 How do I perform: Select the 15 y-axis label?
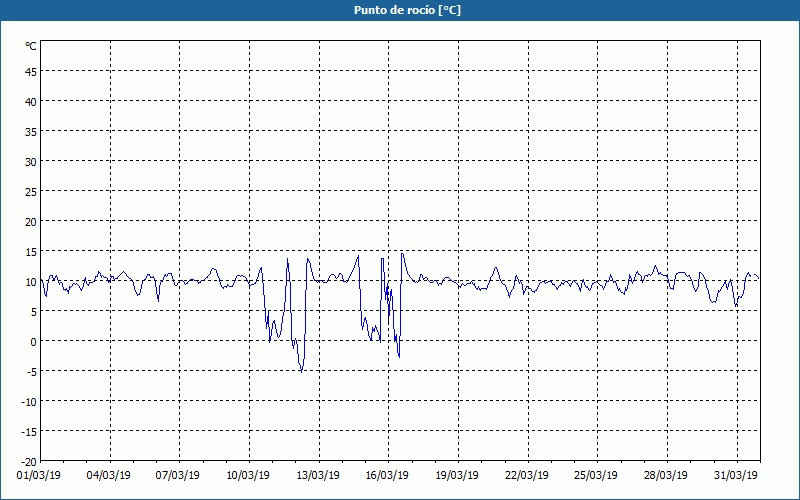[31, 252]
